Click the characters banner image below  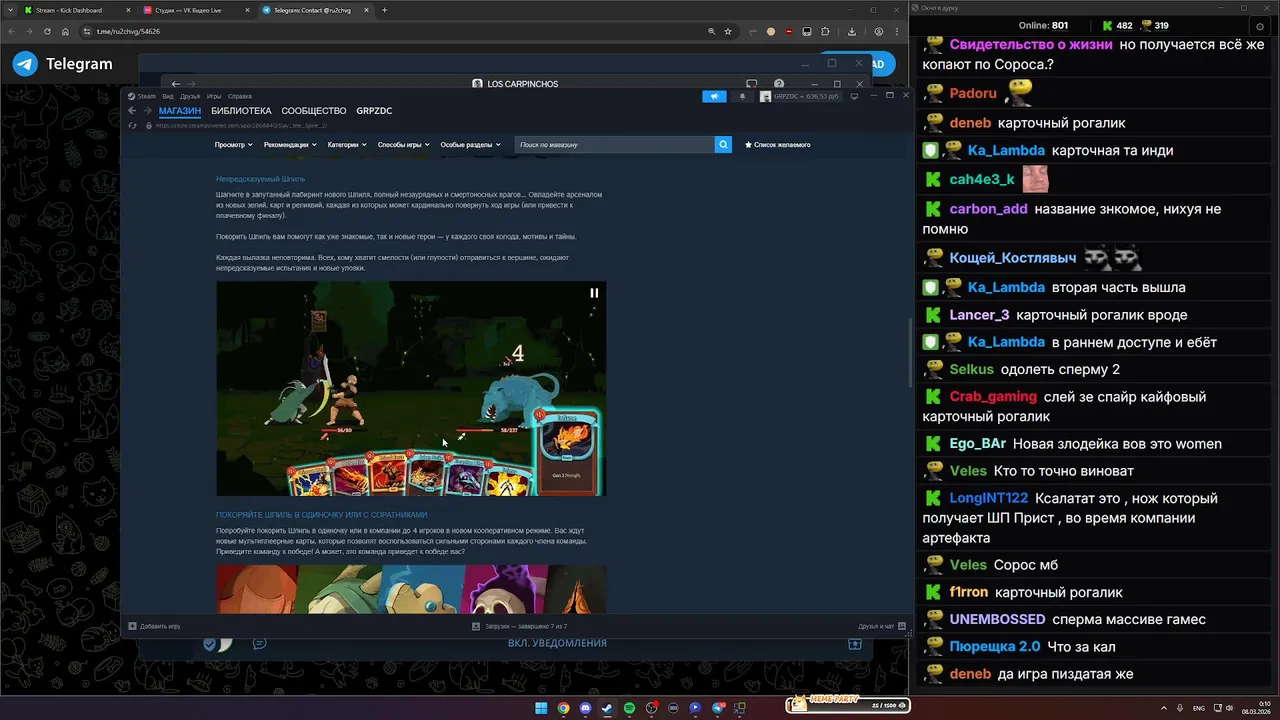(x=411, y=589)
